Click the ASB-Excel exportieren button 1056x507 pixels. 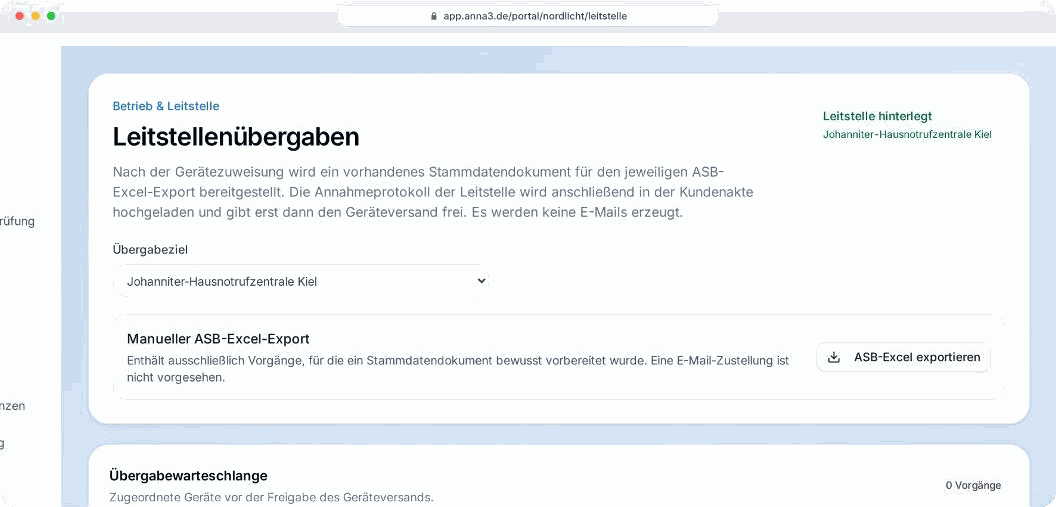coord(903,357)
